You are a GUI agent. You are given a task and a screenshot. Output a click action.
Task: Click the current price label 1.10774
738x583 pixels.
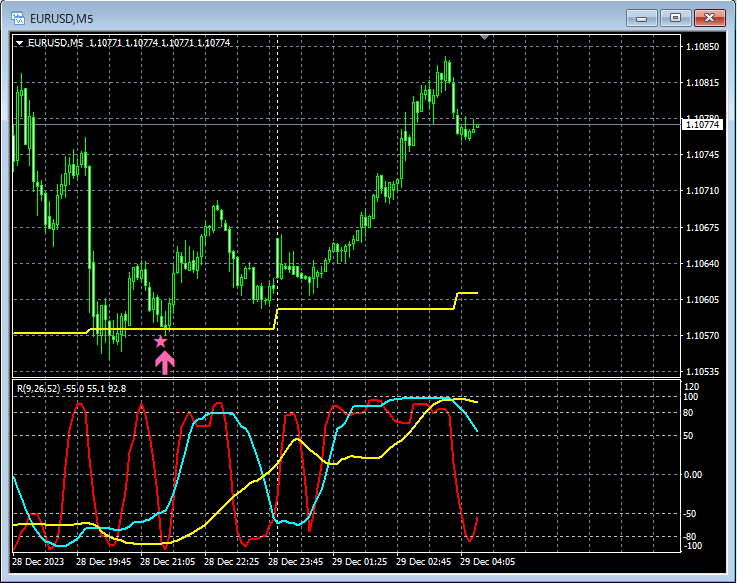pos(702,125)
